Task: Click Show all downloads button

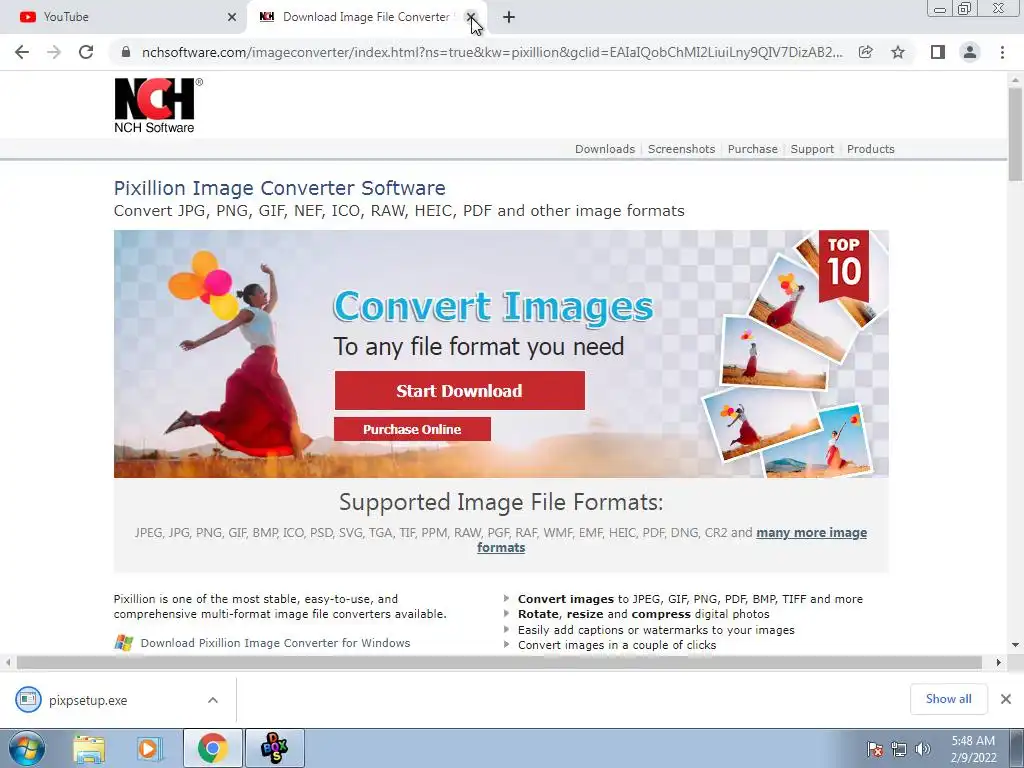Action: (948, 699)
